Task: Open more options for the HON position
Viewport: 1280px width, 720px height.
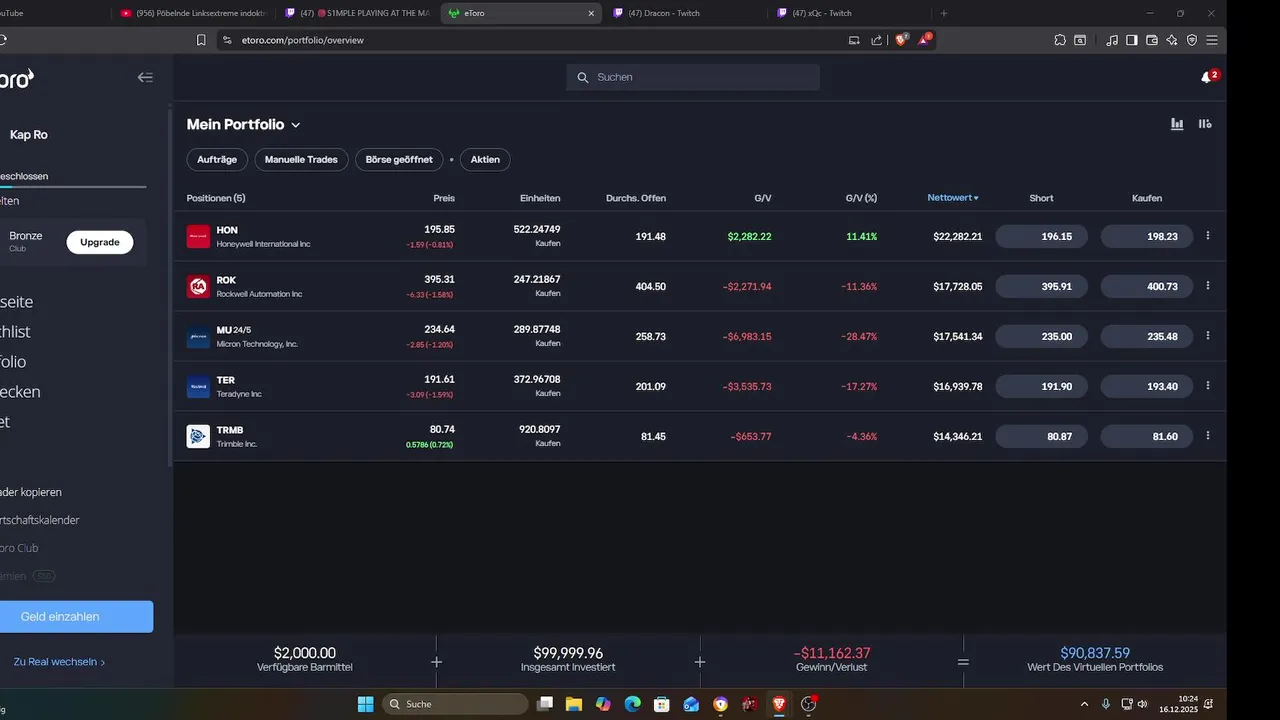Action: tap(1208, 236)
